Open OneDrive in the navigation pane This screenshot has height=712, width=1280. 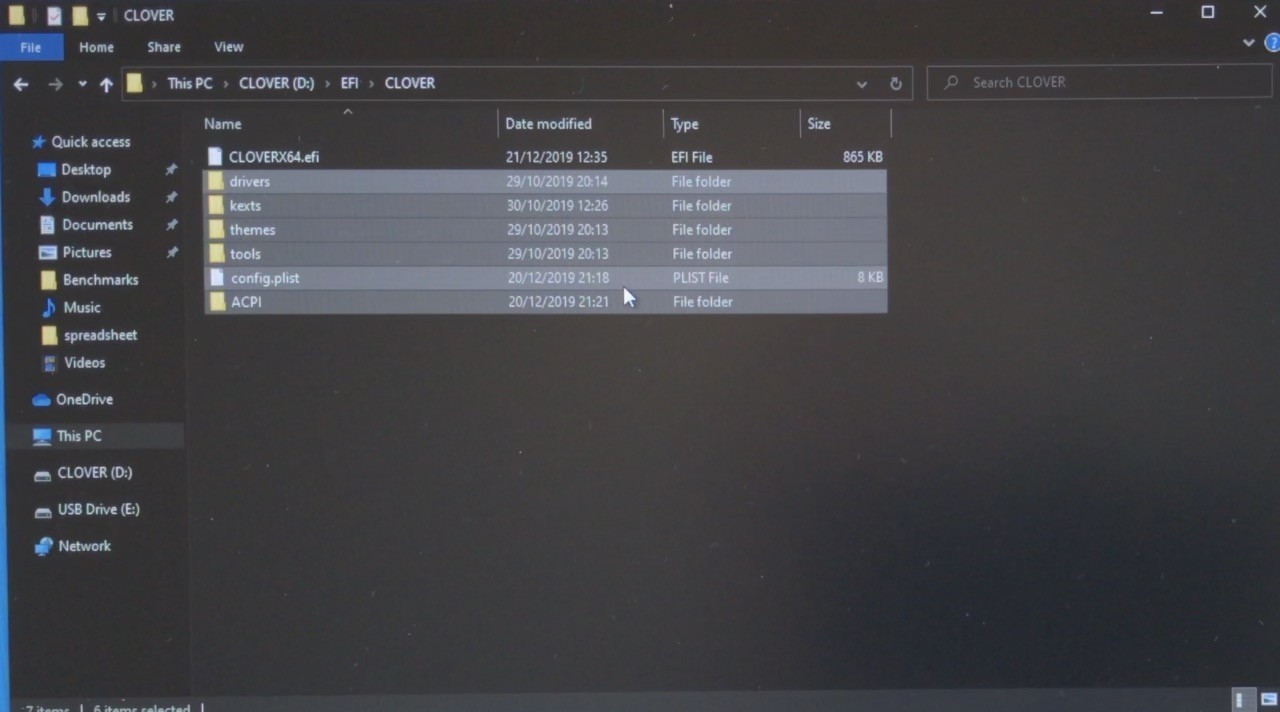pos(84,399)
